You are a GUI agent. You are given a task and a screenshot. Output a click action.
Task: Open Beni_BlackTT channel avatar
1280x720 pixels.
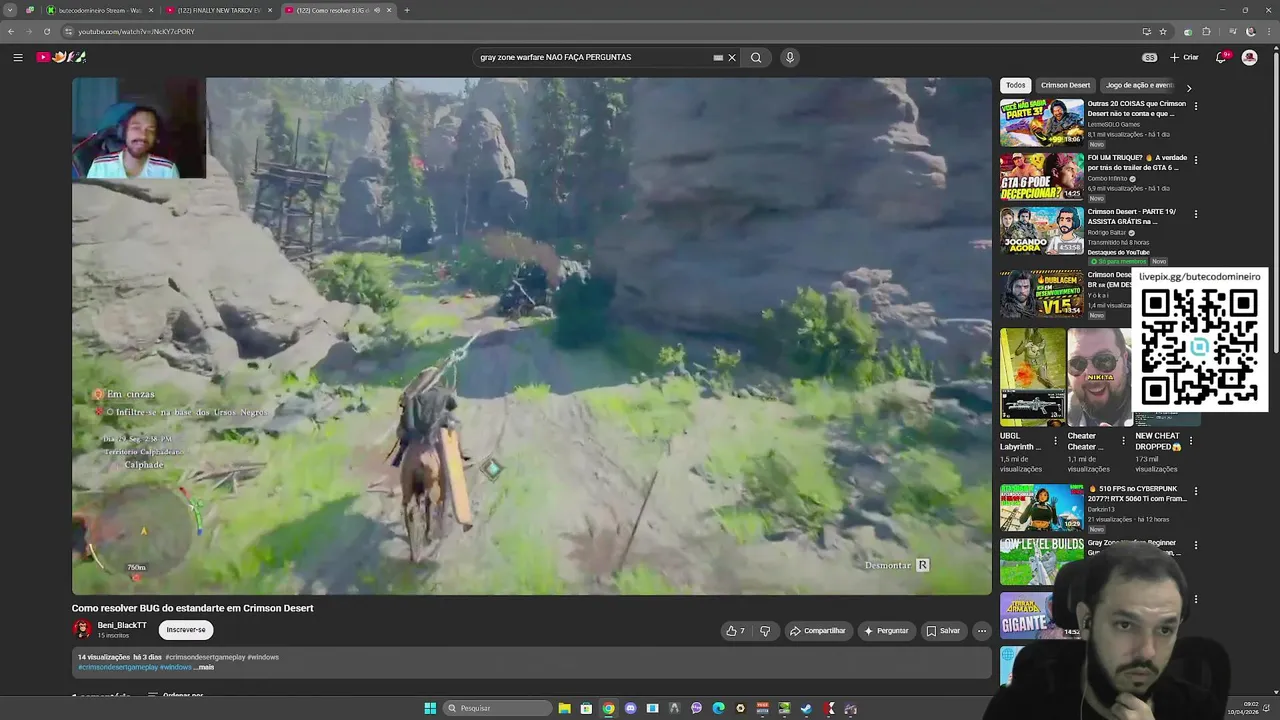pos(82,630)
